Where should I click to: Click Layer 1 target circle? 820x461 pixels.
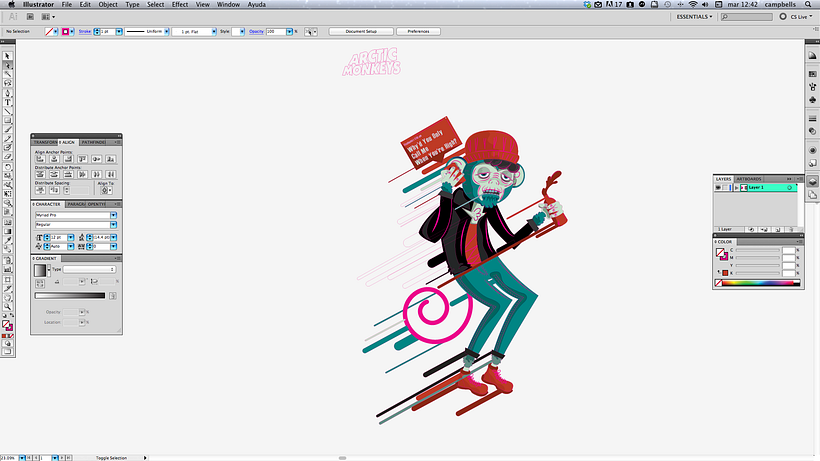(x=790, y=187)
